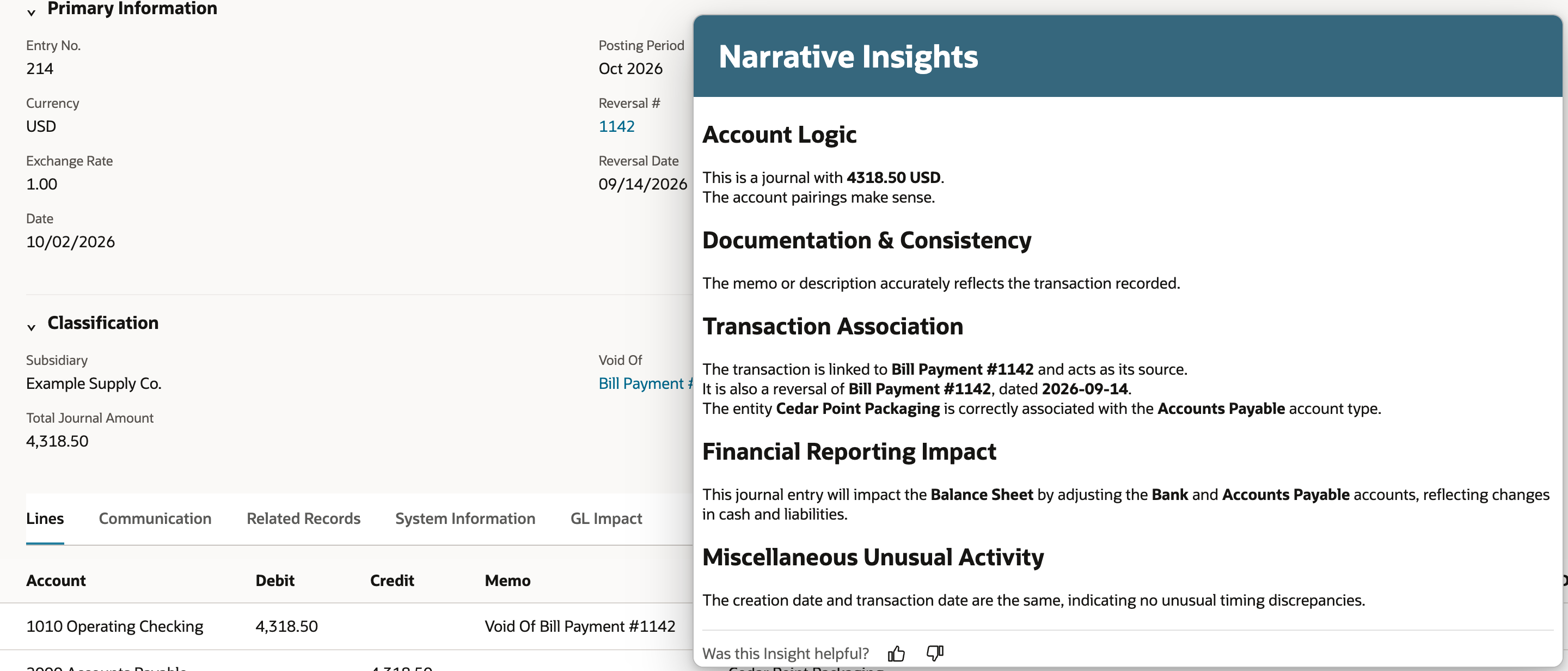This screenshot has width=1568, height=671.
Task: Click the Account column header
Action: click(56, 580)
